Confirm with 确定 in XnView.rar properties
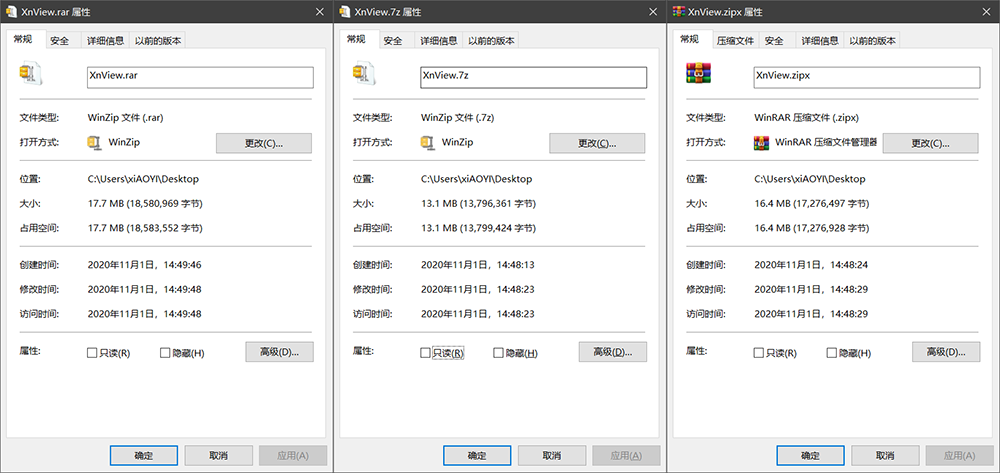Screen dimensions: 1000x473 click(x=143, y=456)
